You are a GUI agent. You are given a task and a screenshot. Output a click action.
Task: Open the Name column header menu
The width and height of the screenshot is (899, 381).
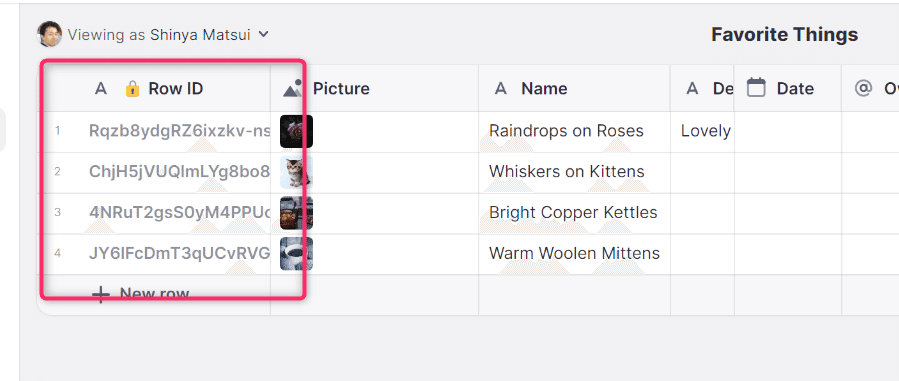coord(574,88)
